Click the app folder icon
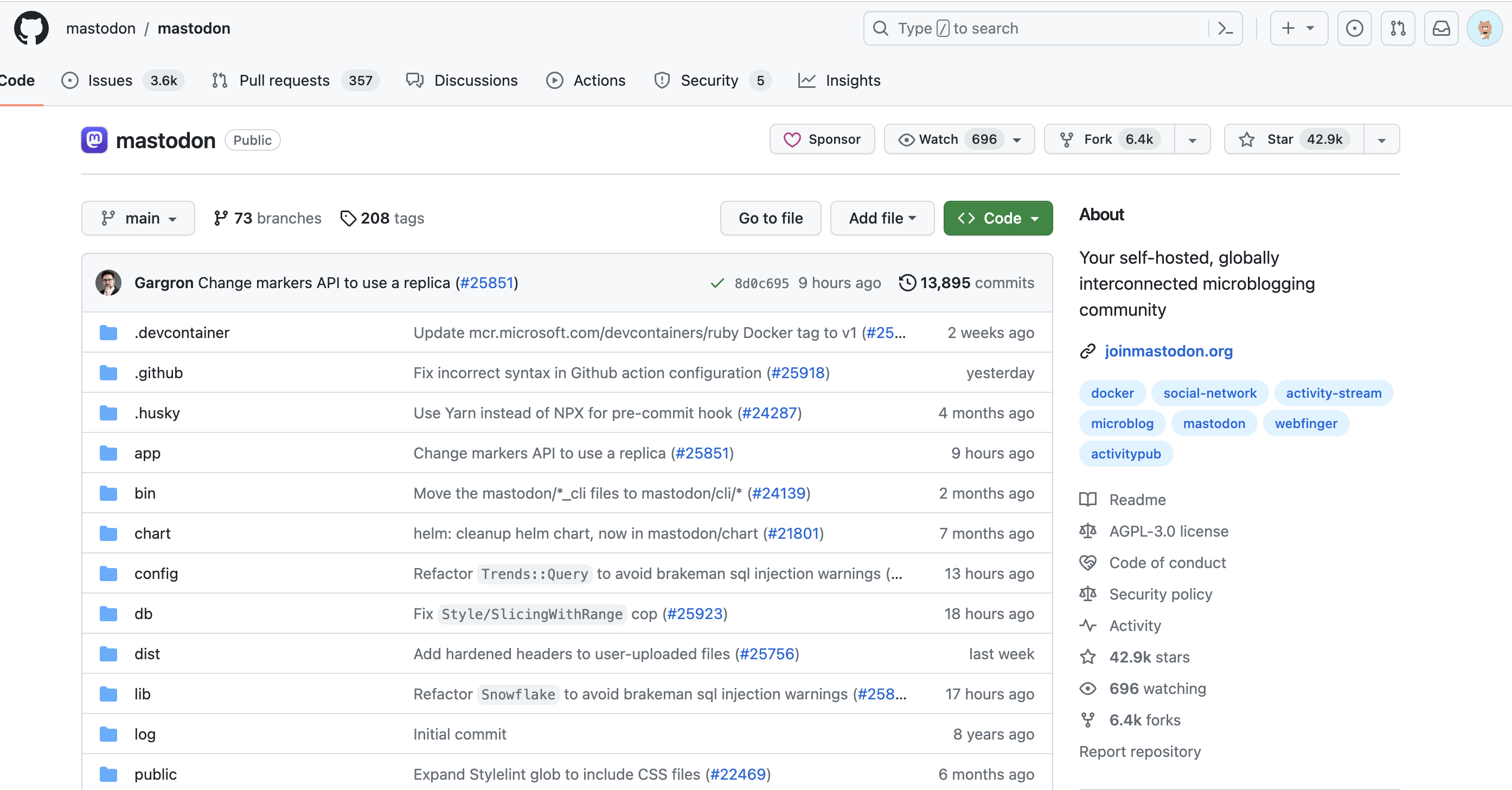The width and height of the screenshot is (1512, 790). (x=108, y=453)
